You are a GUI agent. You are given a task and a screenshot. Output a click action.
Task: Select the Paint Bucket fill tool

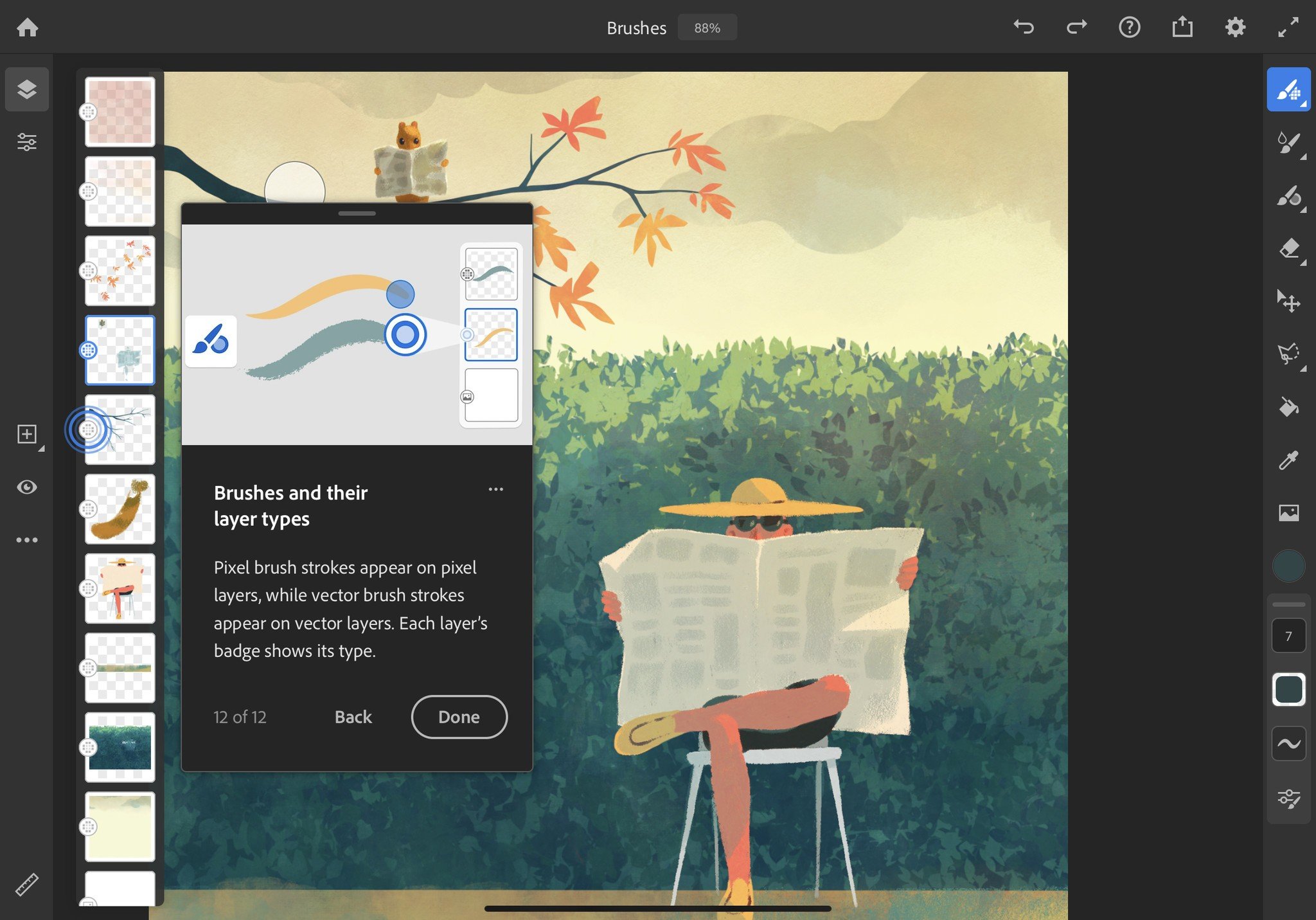(x=1288, y=408)
